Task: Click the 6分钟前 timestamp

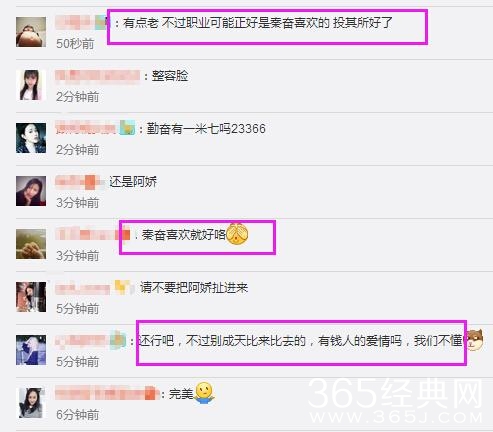Action: (78, 415)
